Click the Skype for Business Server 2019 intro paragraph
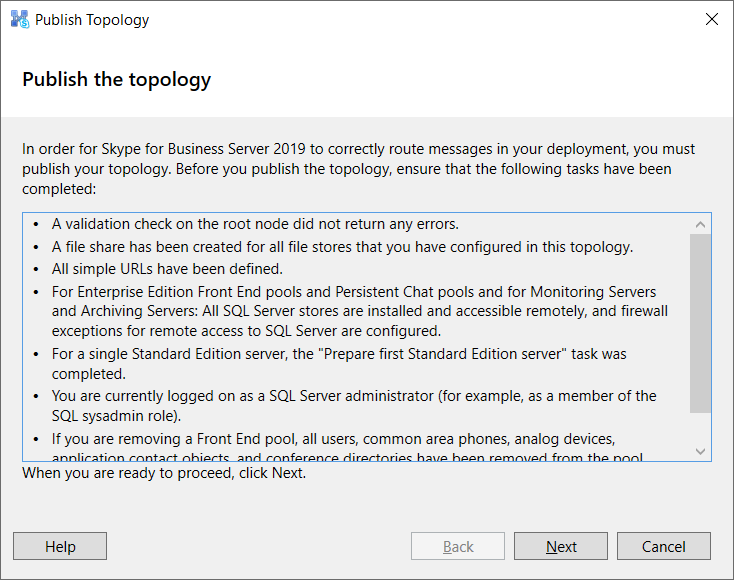The height and width of the screenshot is (580, 734). (360, 168)
